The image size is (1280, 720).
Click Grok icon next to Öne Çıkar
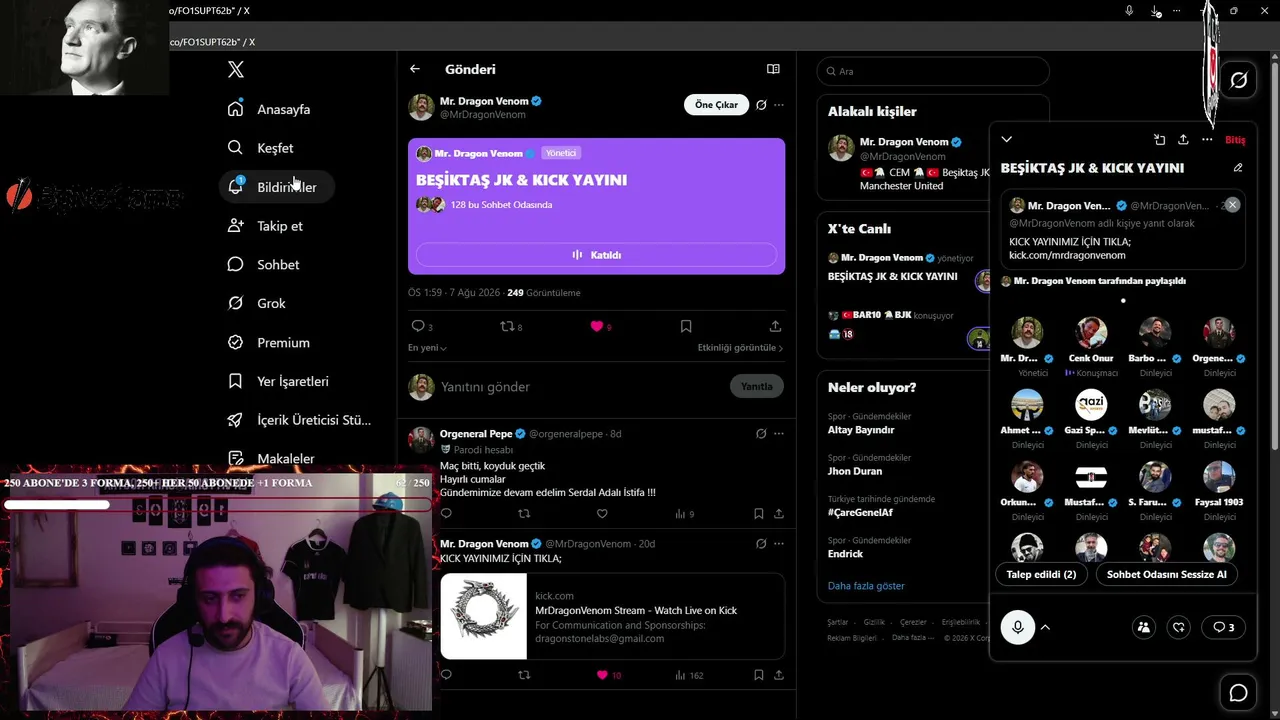click(761, 104)
